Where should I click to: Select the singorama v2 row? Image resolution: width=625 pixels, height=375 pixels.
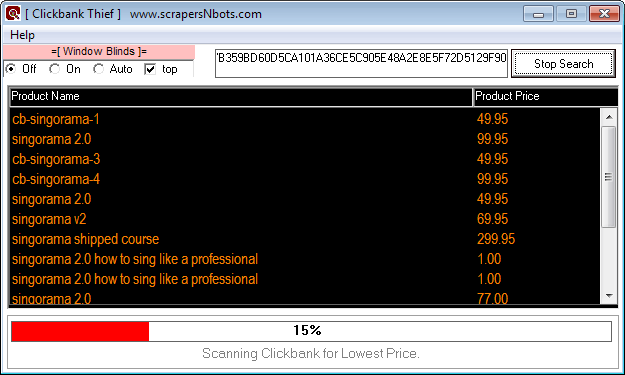coord(305,219)
